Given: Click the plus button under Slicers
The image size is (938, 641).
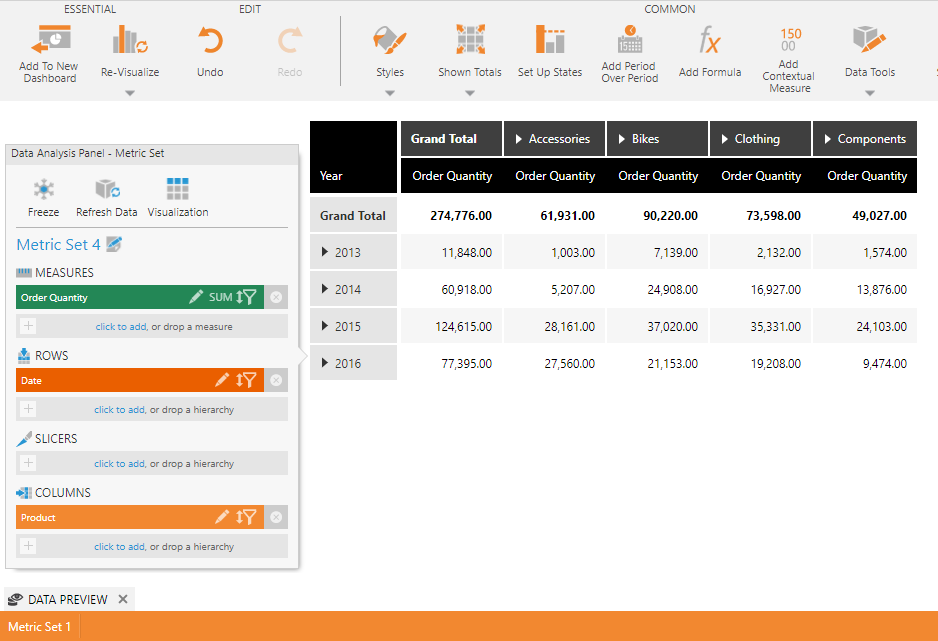Looking at the screenshot, I should [x=28, y=463].
